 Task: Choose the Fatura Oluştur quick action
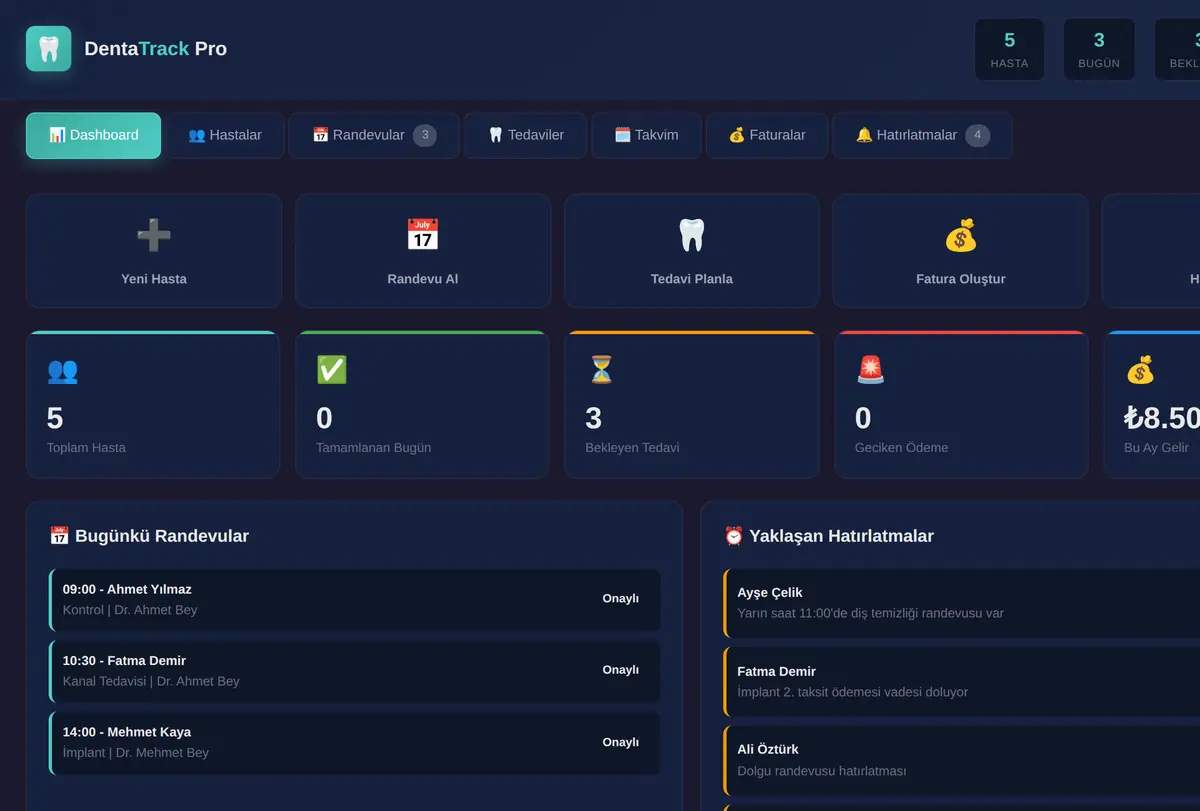(961, 251)
